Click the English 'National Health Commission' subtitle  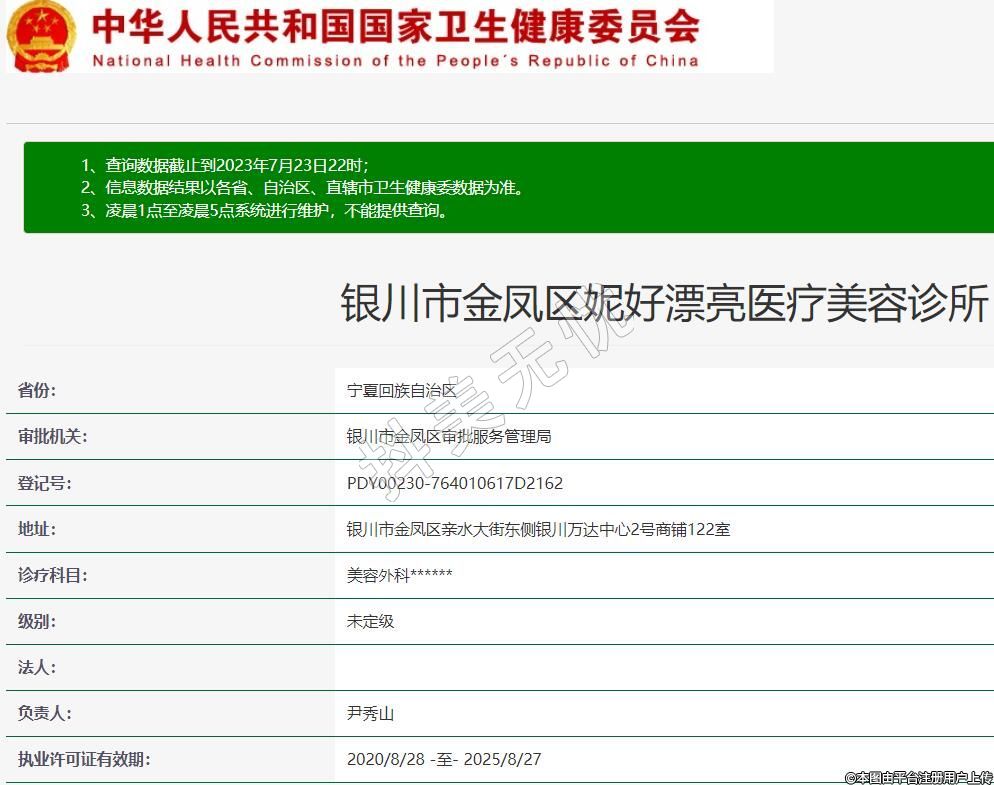pyautogui.click(x=395, y=61)
